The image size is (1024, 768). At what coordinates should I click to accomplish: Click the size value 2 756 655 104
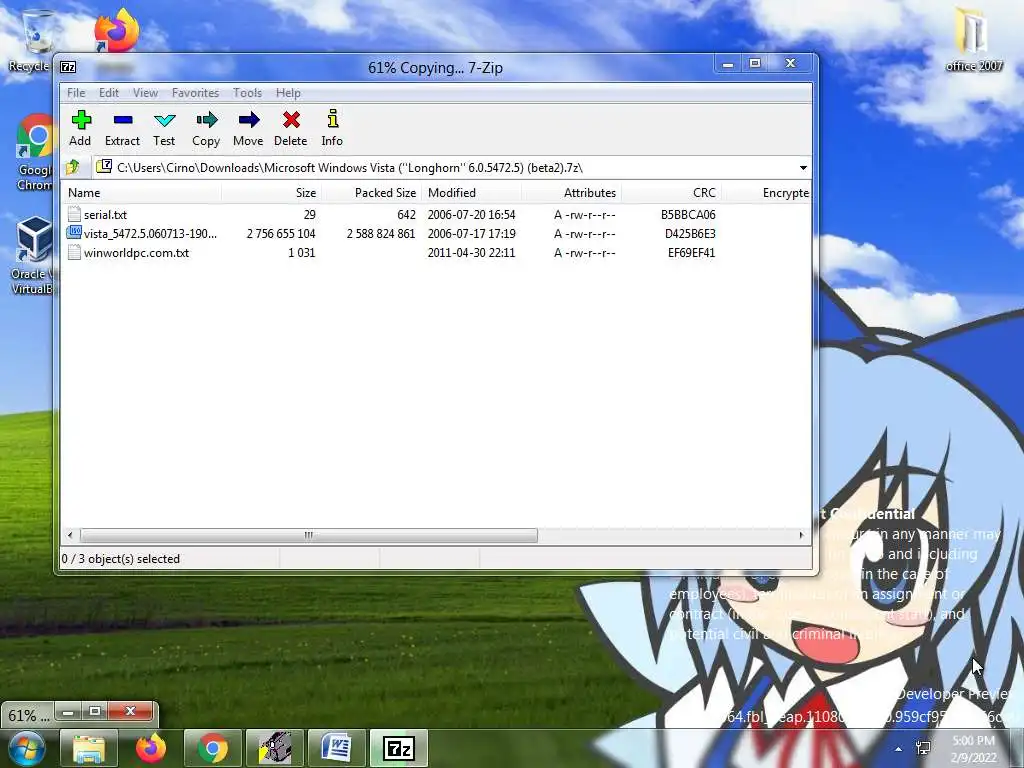pos(281,234)
